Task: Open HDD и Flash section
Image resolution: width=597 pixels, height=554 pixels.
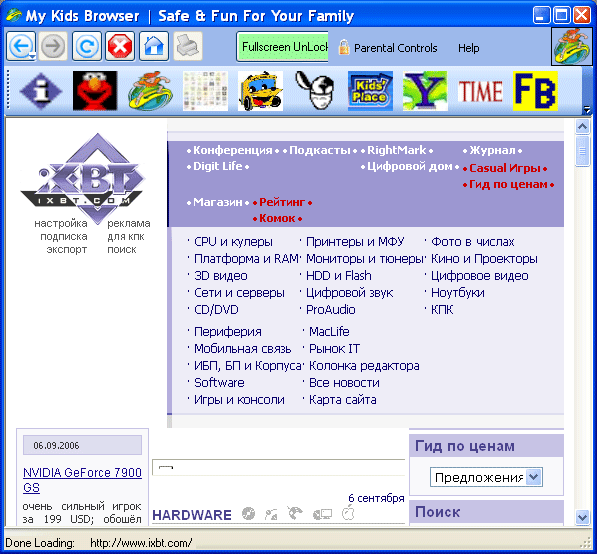Action: point(339,276)
